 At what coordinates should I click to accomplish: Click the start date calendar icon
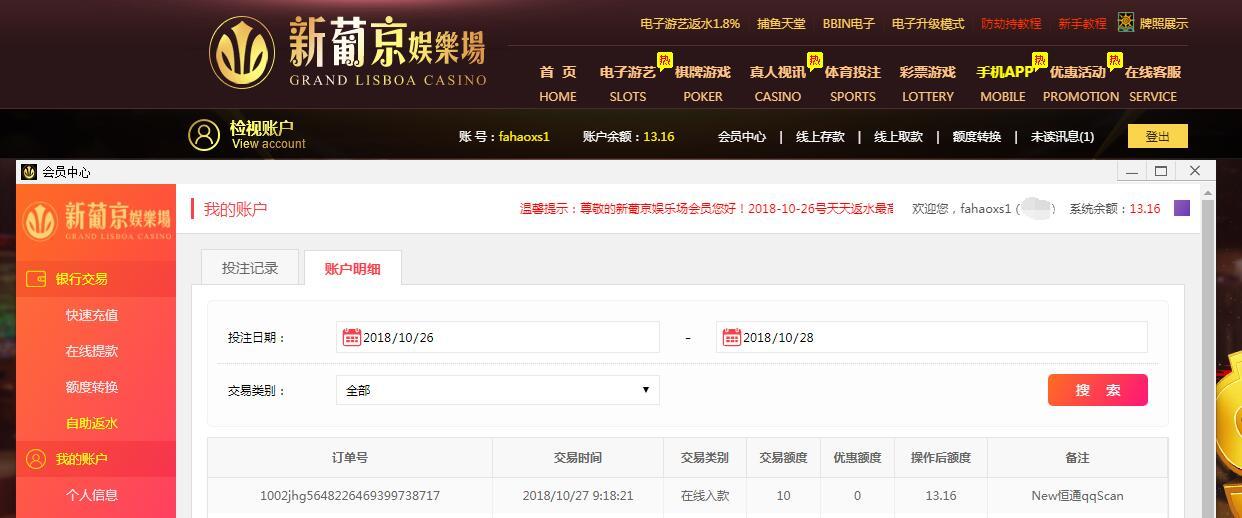(351, 337)
